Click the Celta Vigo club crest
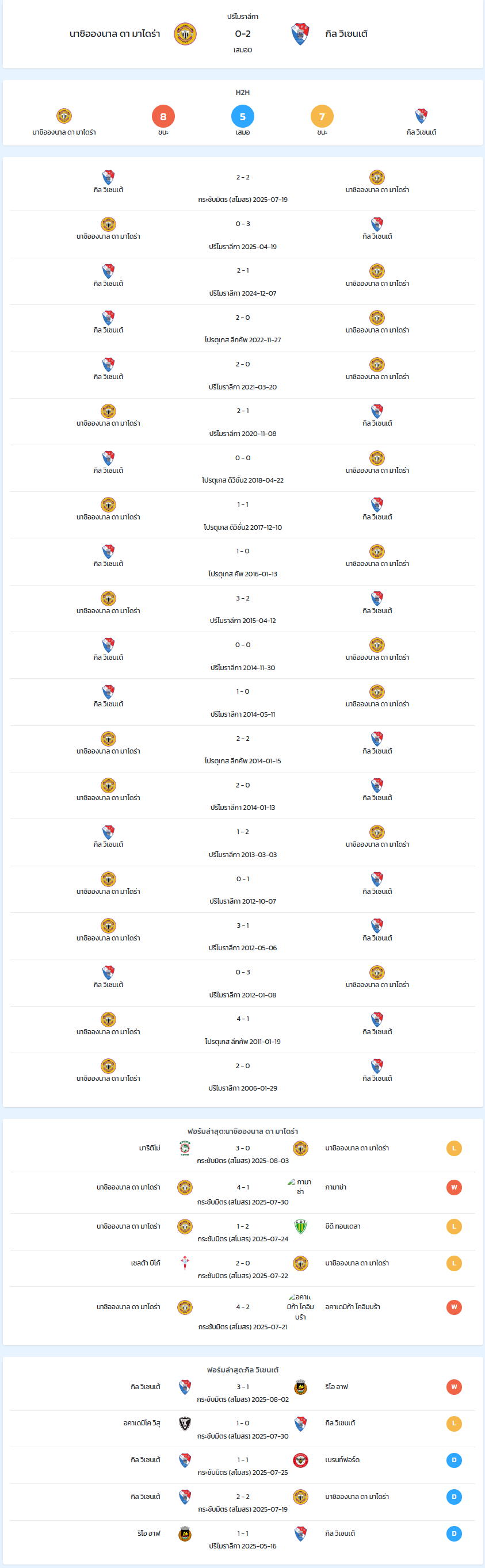Image resolution: width=485 pixels, height=1568 pixels. click(x=185, y=1263)
